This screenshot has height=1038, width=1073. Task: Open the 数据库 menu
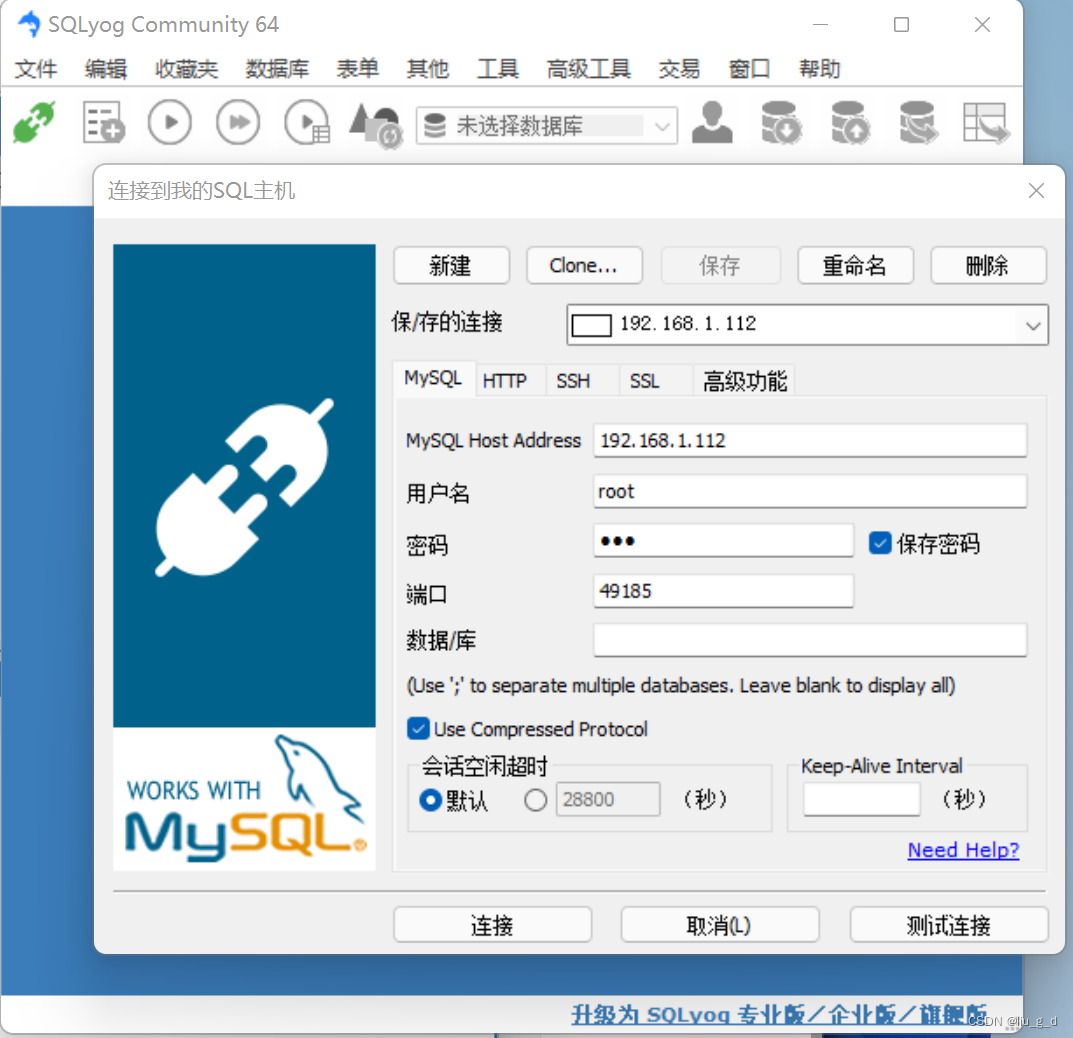(x=277, y=68)
